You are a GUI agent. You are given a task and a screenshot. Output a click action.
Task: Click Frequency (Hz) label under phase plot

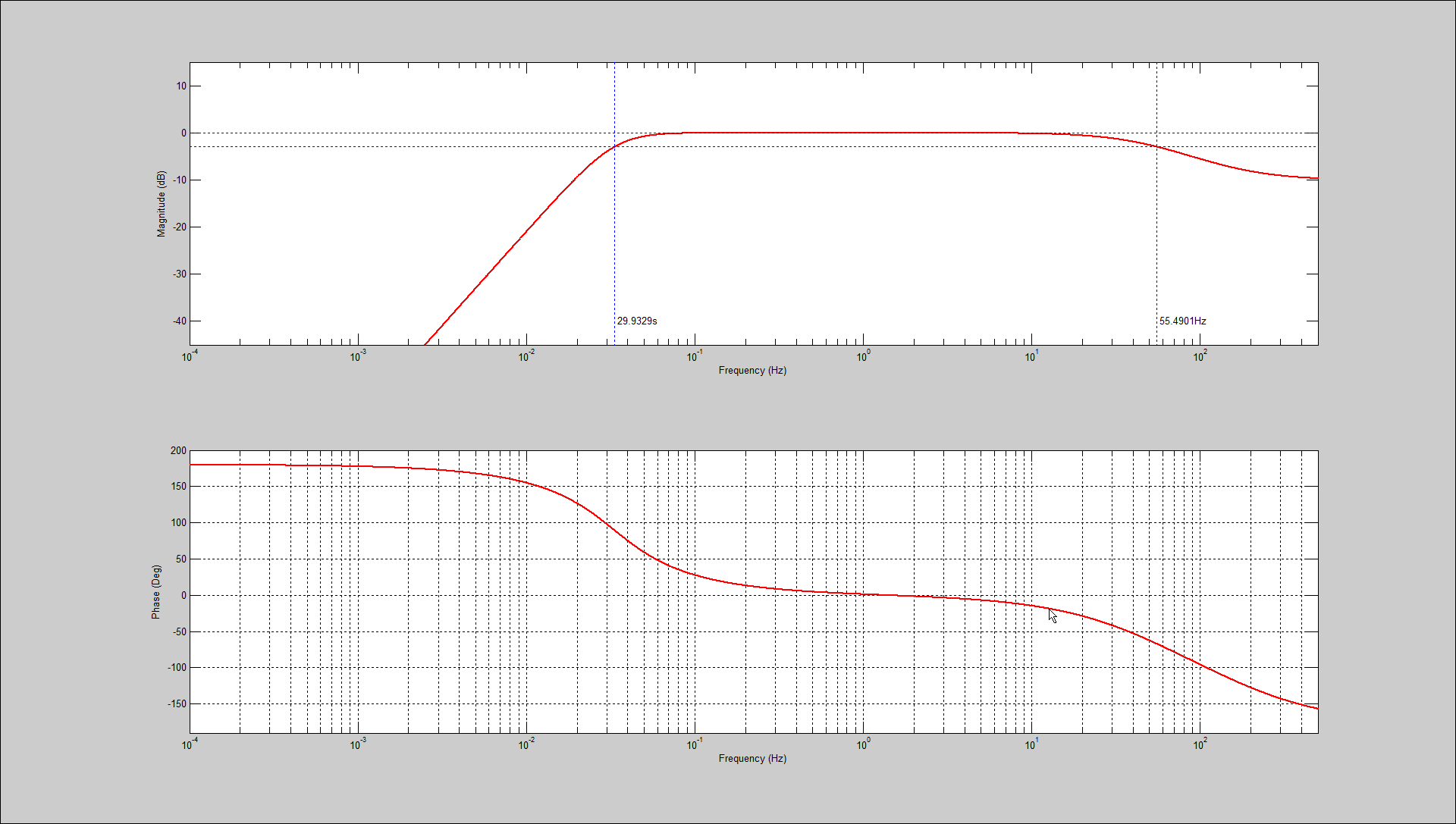[x=752, y=759]
